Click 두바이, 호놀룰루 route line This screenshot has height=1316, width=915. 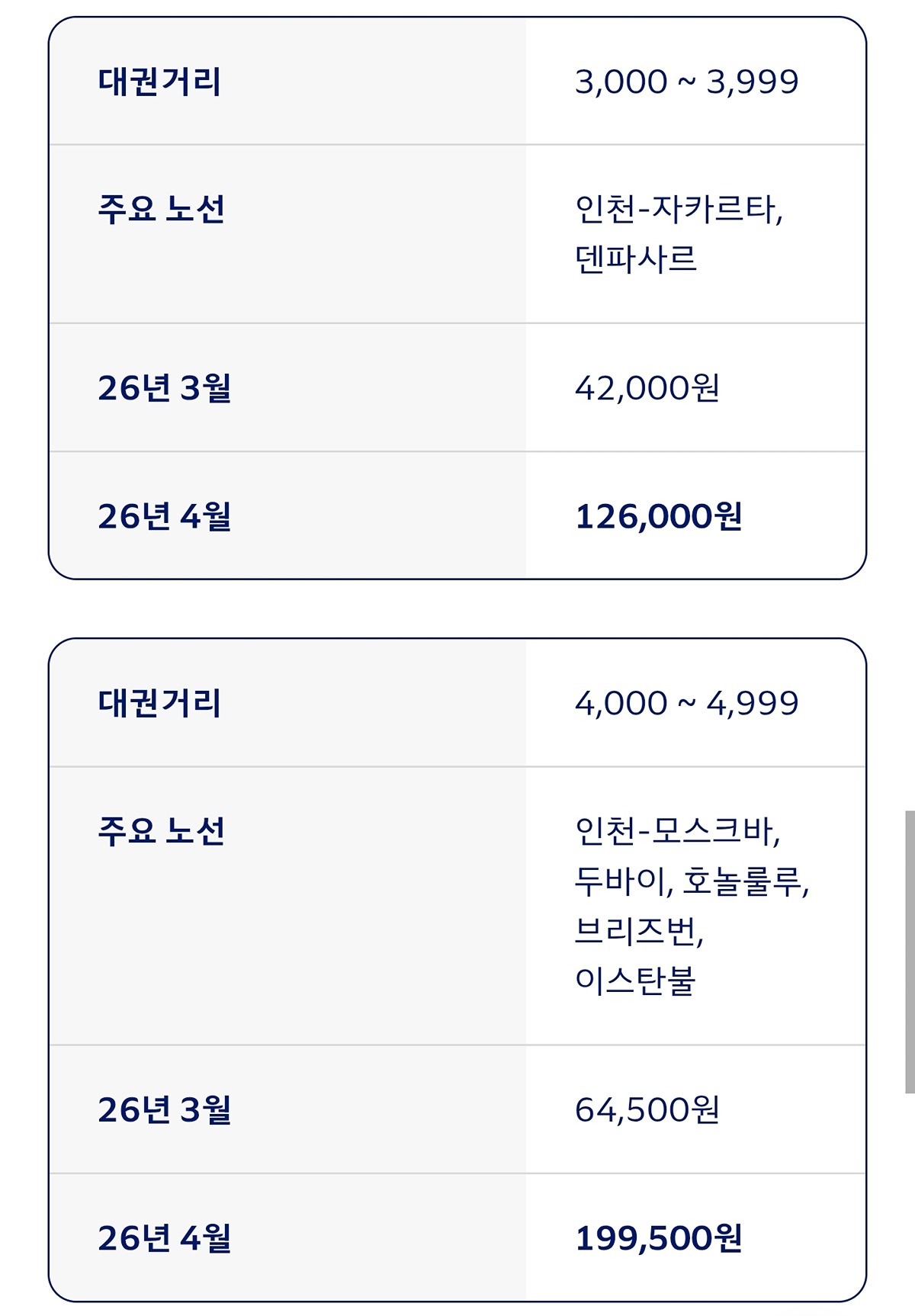pos(691,881)
